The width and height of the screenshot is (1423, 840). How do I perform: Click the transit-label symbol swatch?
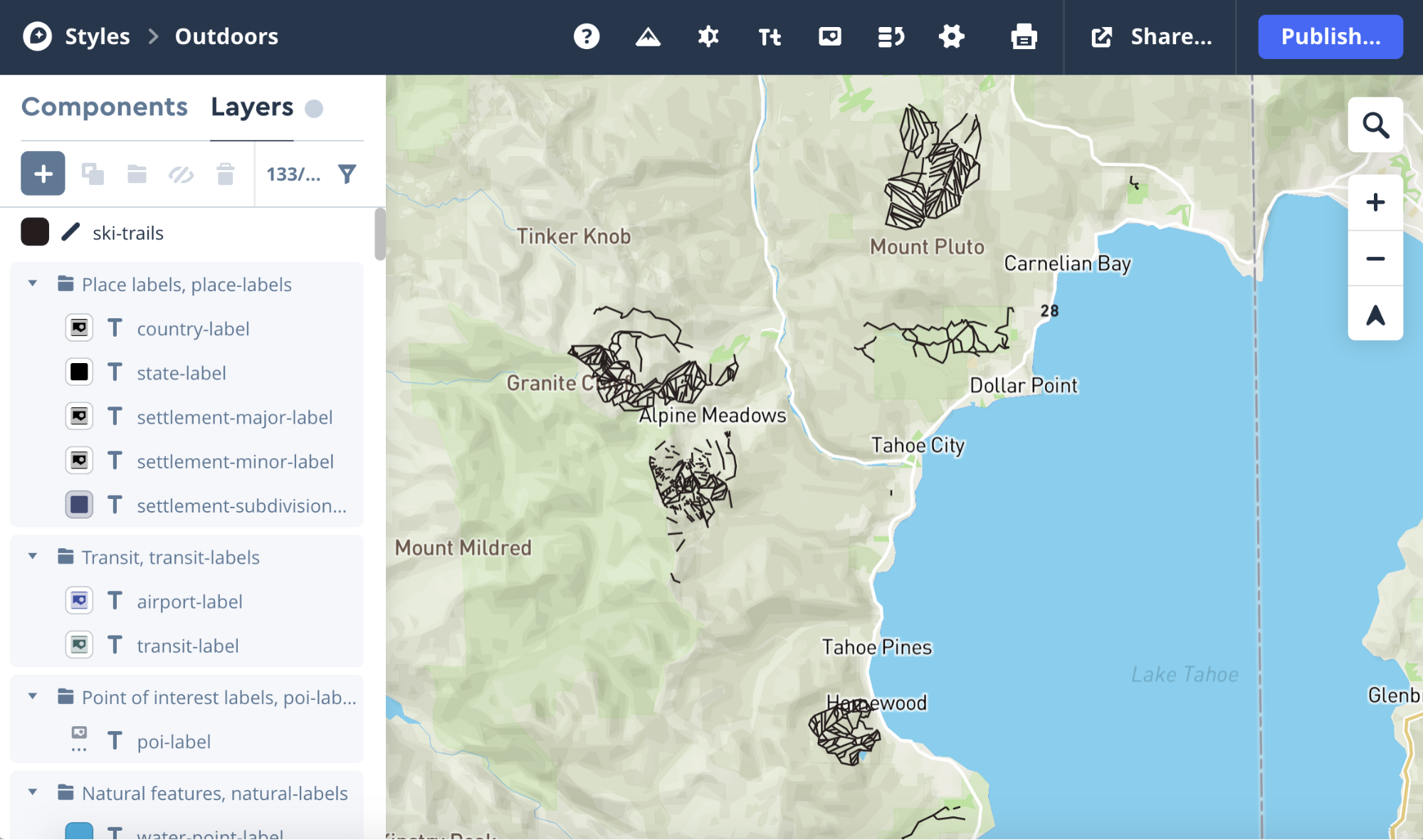tap(79, 645)
